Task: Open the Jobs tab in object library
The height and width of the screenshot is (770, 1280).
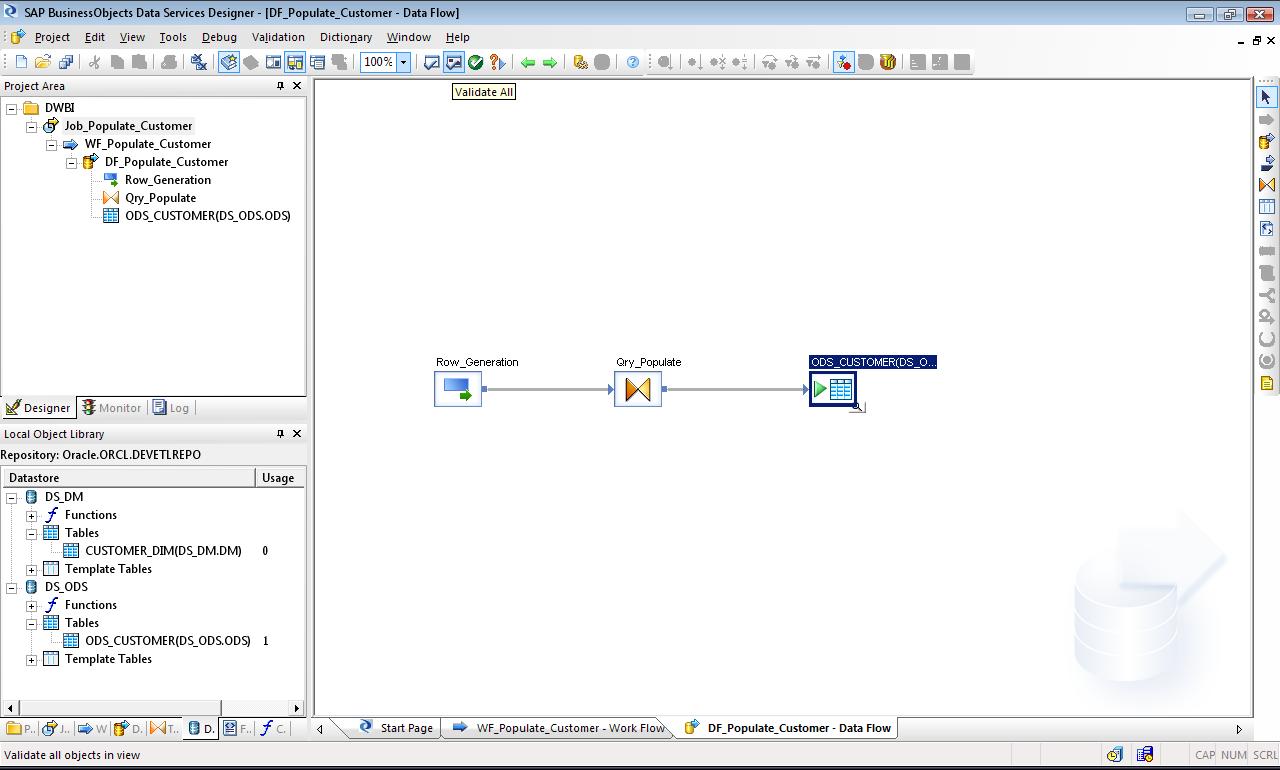Action: [x=56, y=729]
